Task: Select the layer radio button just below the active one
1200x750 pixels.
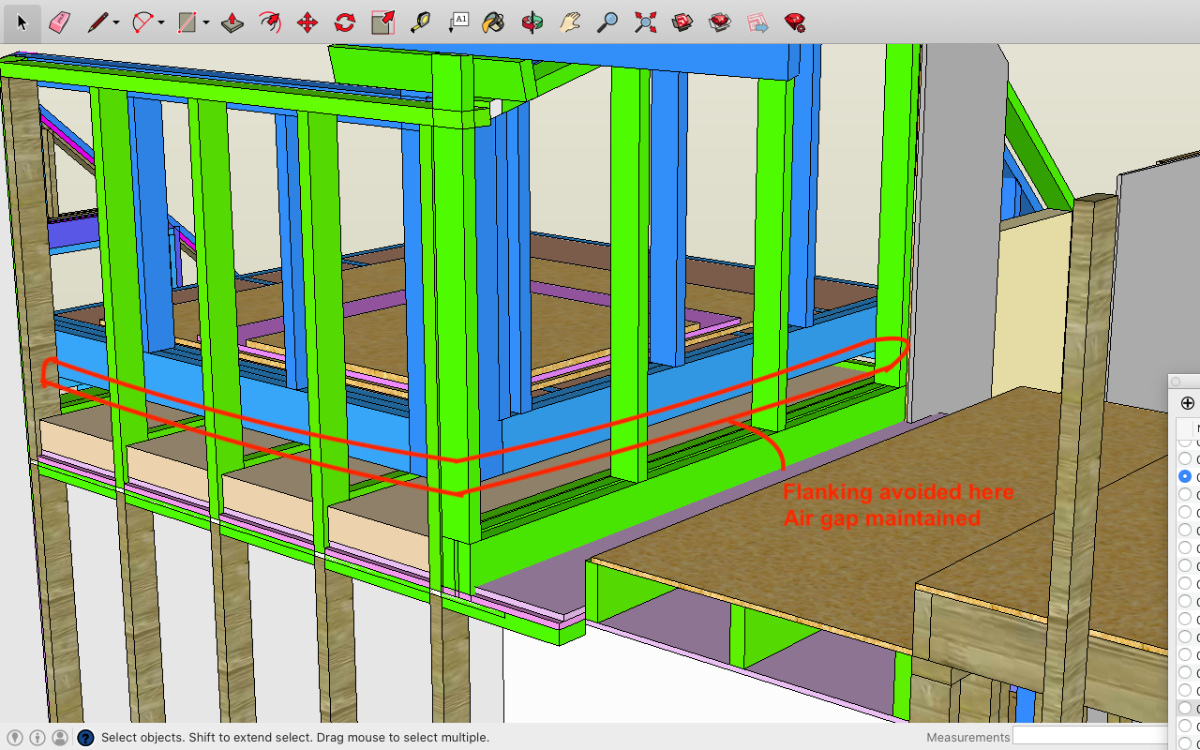Action: (1185, 495)
